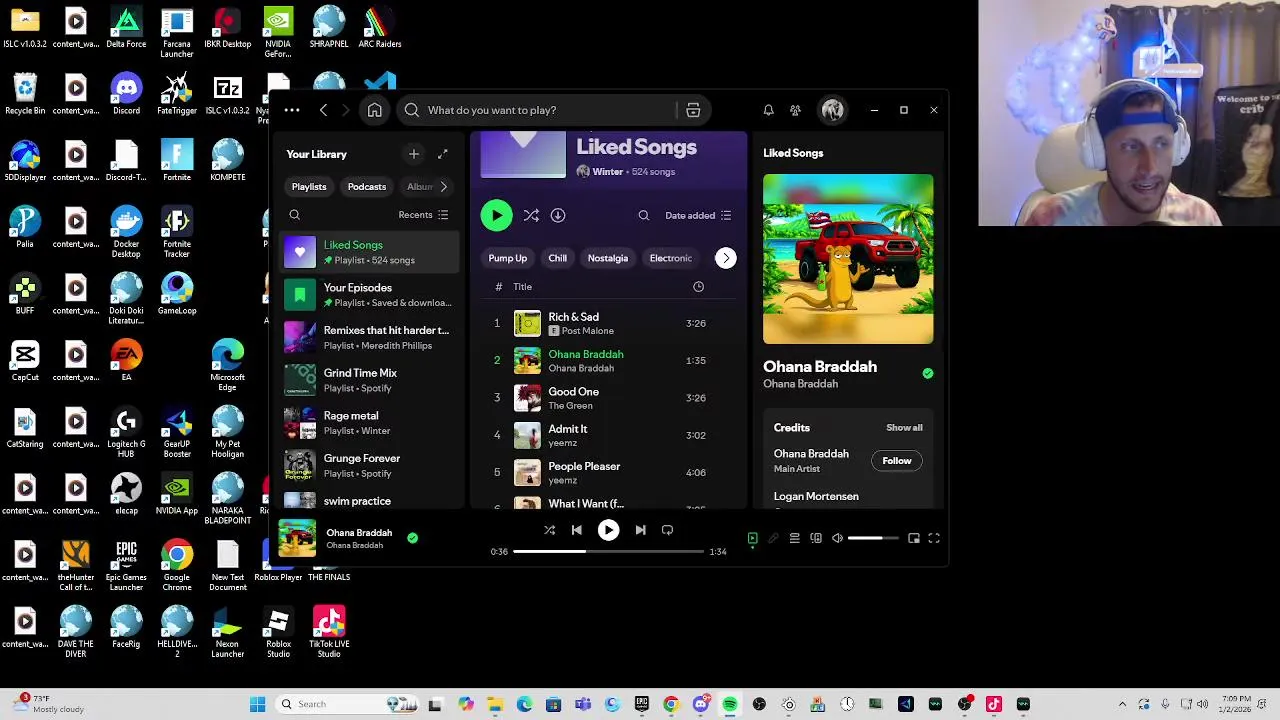Viewport: 1280px width, 720px height.
Task: Toggle the Now Playing view button
Action: coord(752,538)
